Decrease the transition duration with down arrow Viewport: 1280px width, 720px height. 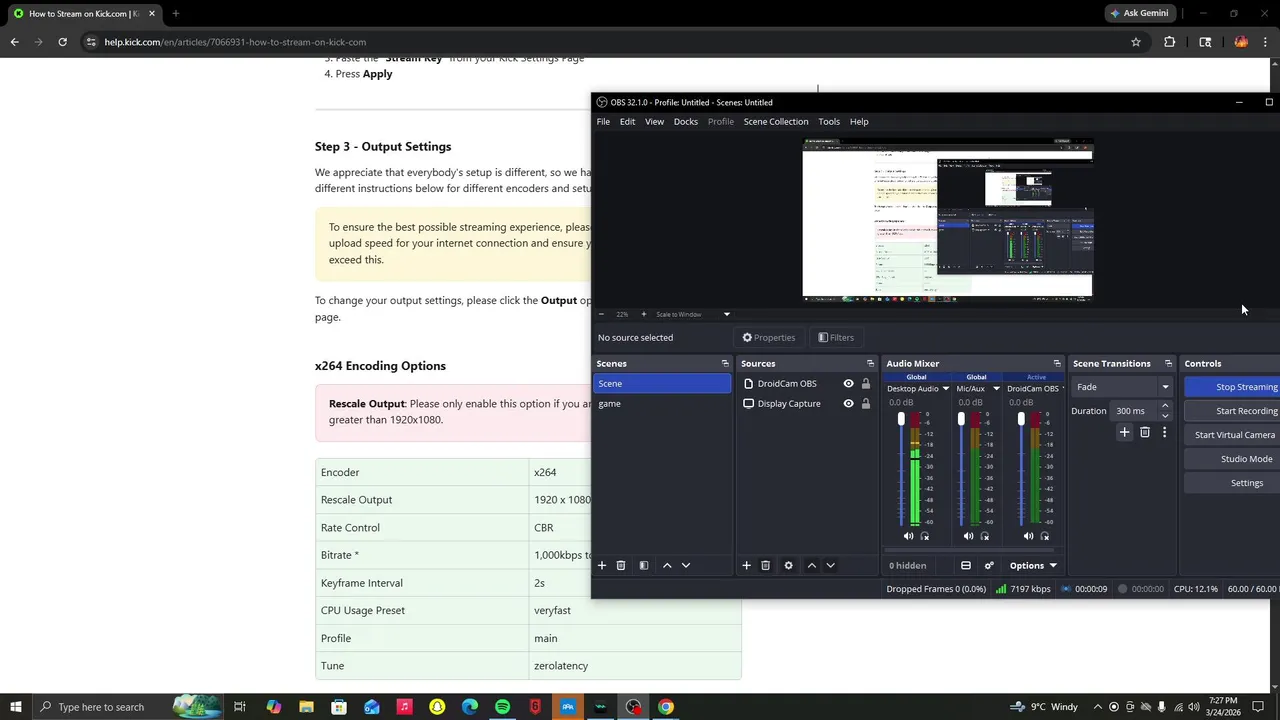pos(1165,415)
